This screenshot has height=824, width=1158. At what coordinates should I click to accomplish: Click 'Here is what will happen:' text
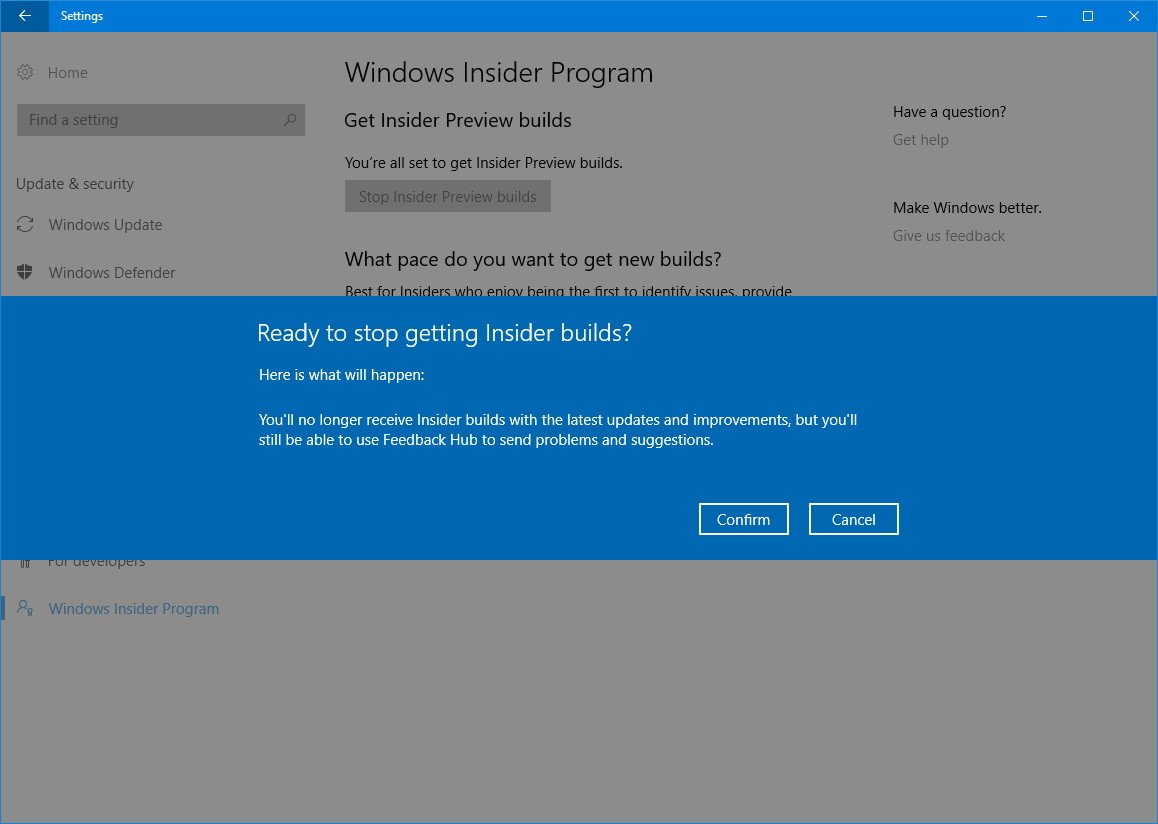pyautogui.click(x=341, y=375)
